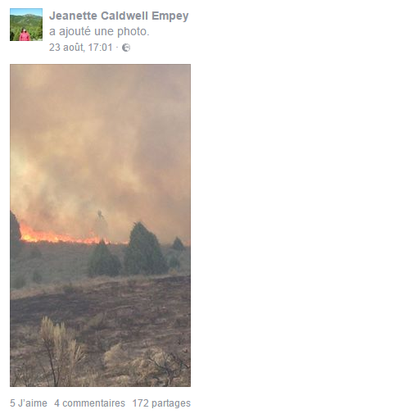Click the red-jacketed person in the avatar

click(x=24, y=35)
